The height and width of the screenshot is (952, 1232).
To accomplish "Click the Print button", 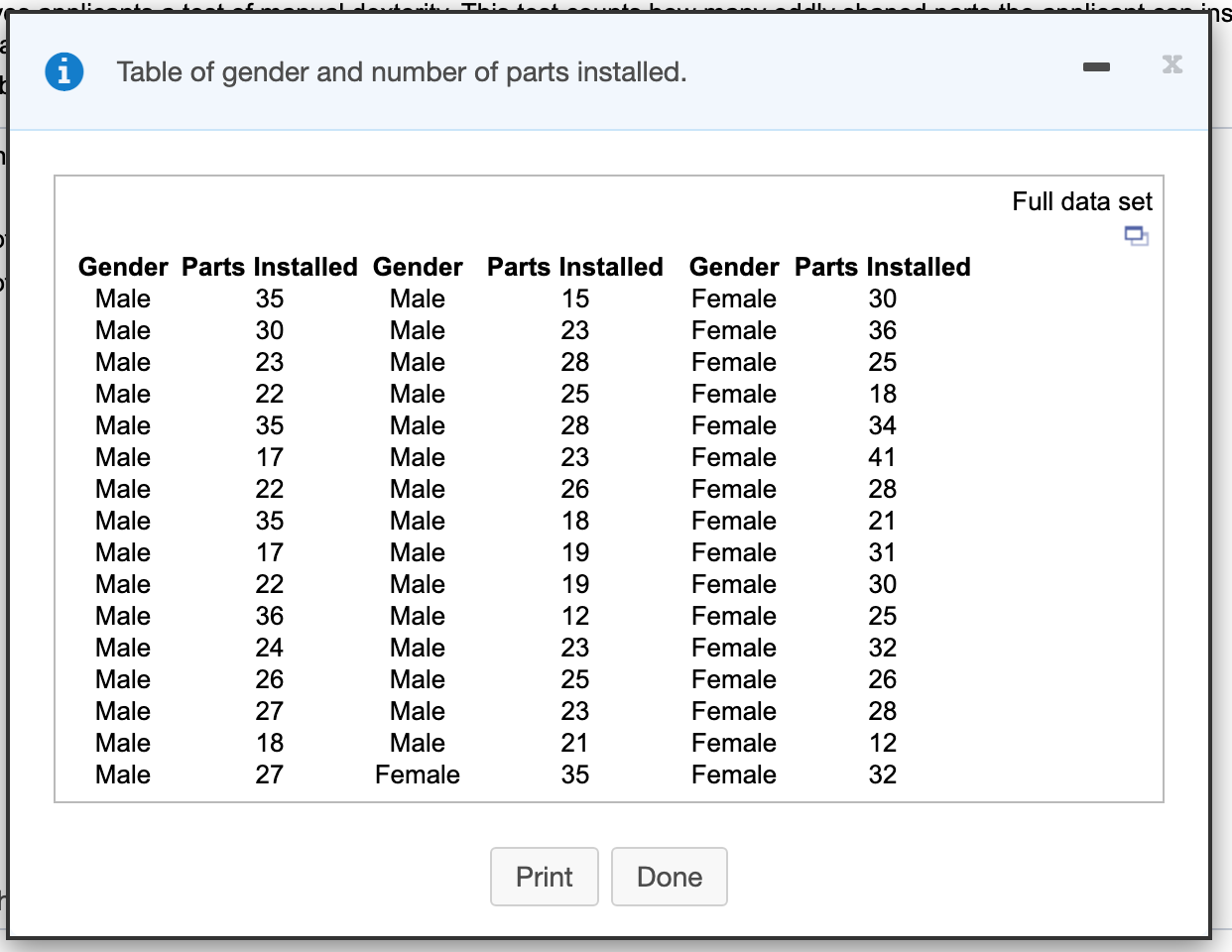I will [545, 877].
